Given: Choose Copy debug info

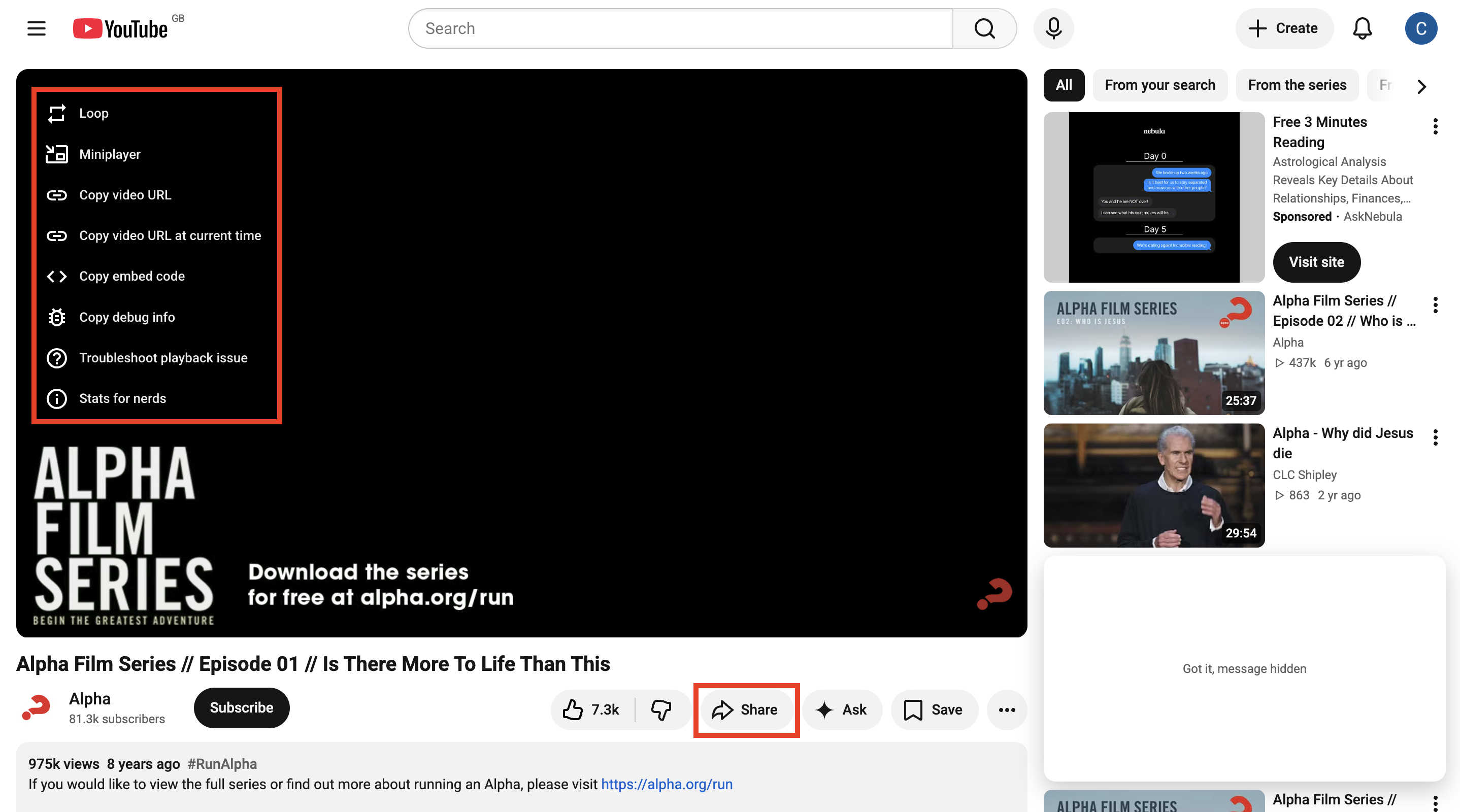Looking at the screenshot, I should click(x=157, y=317).
